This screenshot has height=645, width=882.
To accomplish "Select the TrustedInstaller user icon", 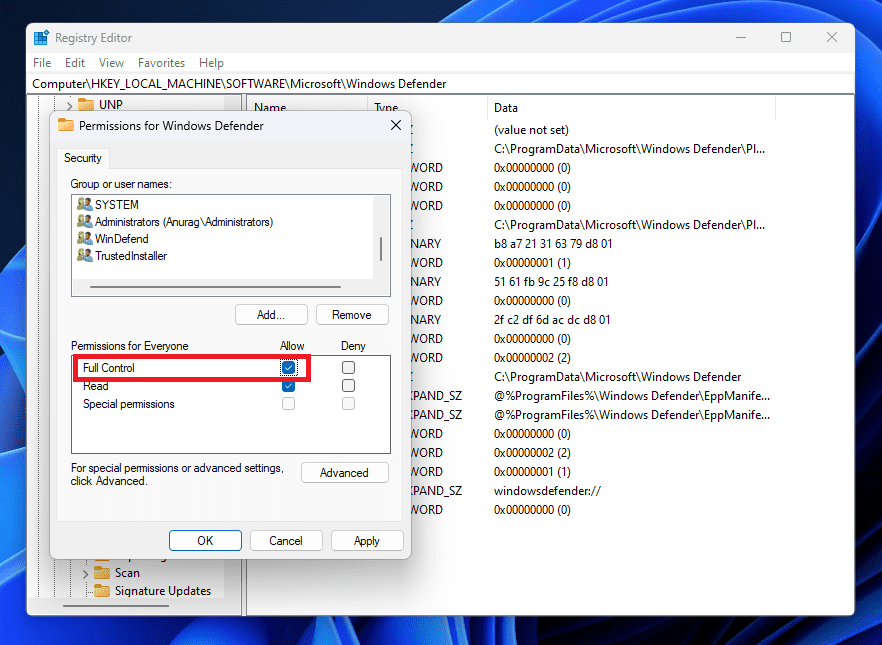I will point(84,256).
